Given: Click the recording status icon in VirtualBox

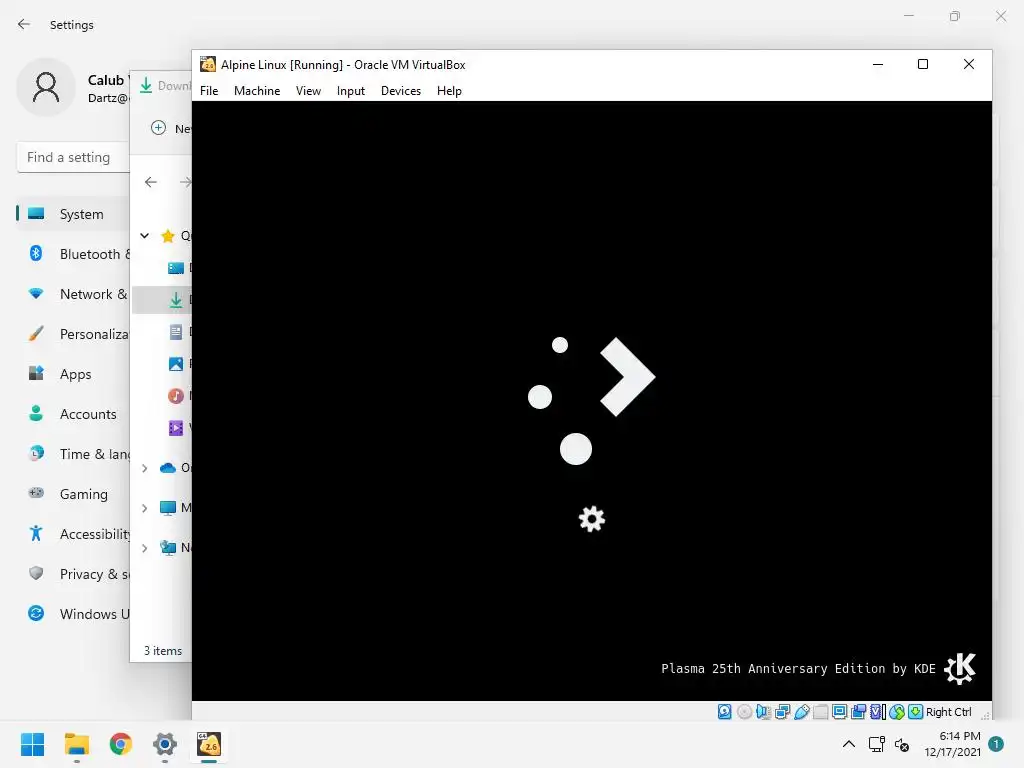Looking at the screenshot, I should (858, 712).
